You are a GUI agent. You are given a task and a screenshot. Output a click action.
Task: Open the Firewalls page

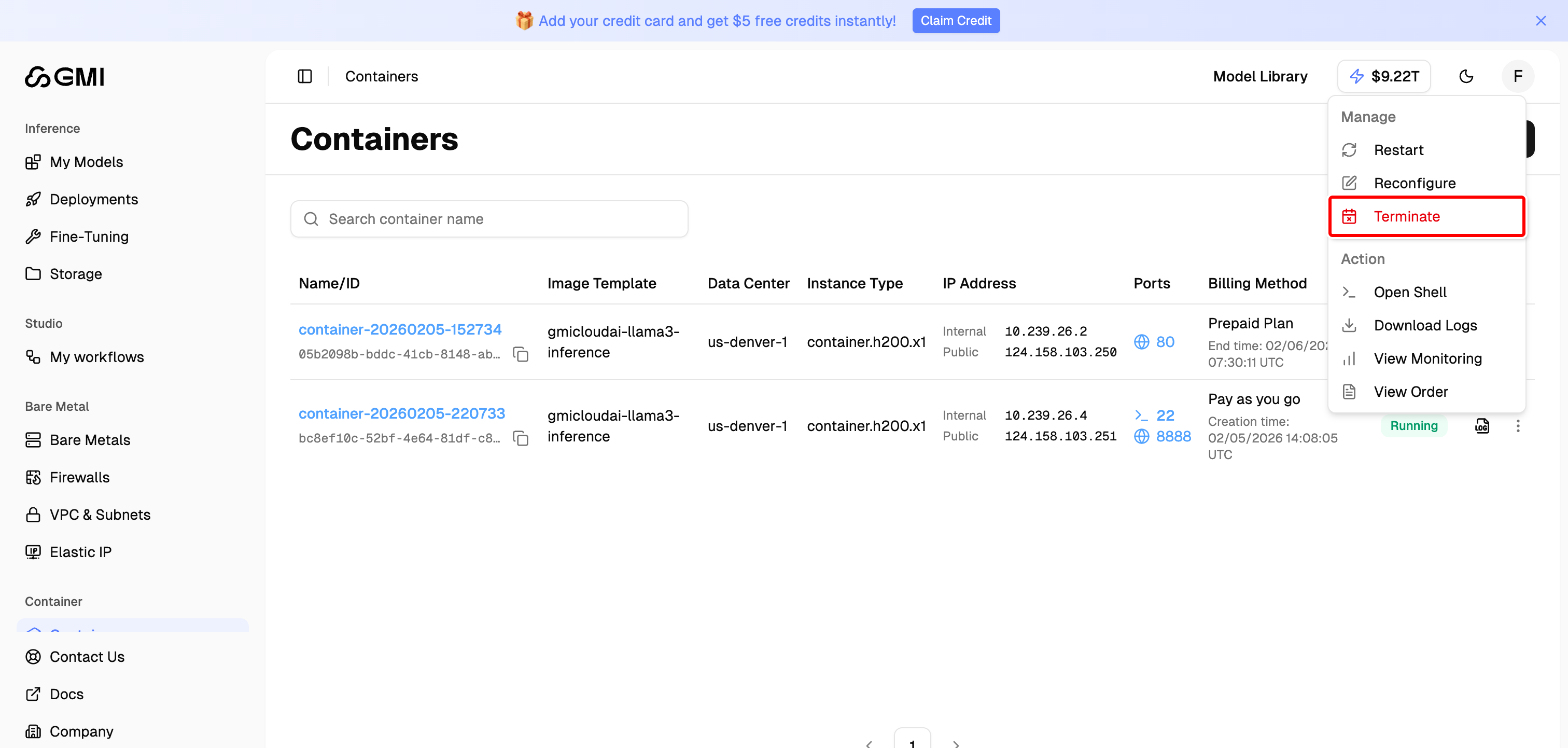[x=79, y=477]
